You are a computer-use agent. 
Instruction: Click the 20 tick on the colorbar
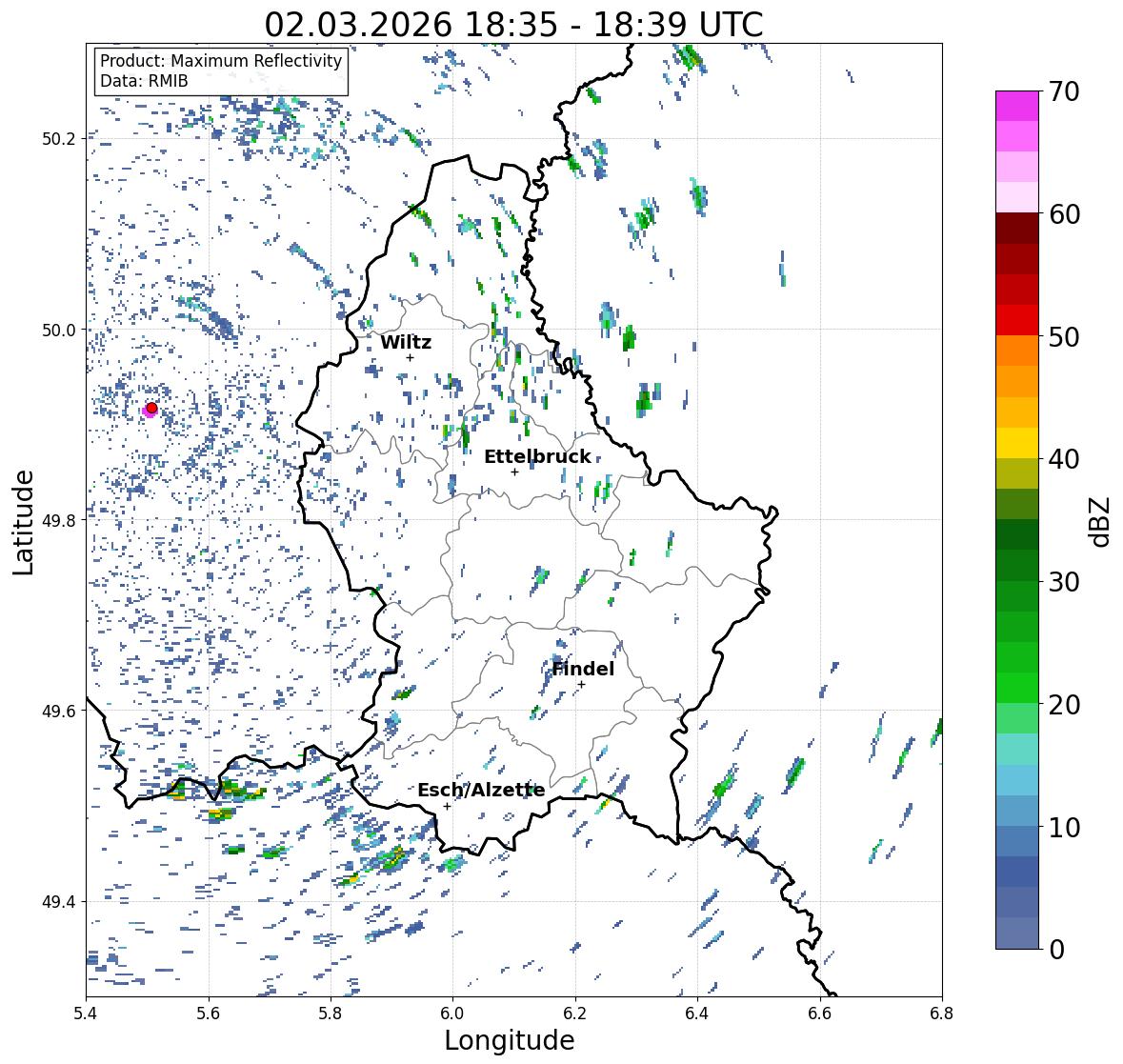pos(1064,705)
